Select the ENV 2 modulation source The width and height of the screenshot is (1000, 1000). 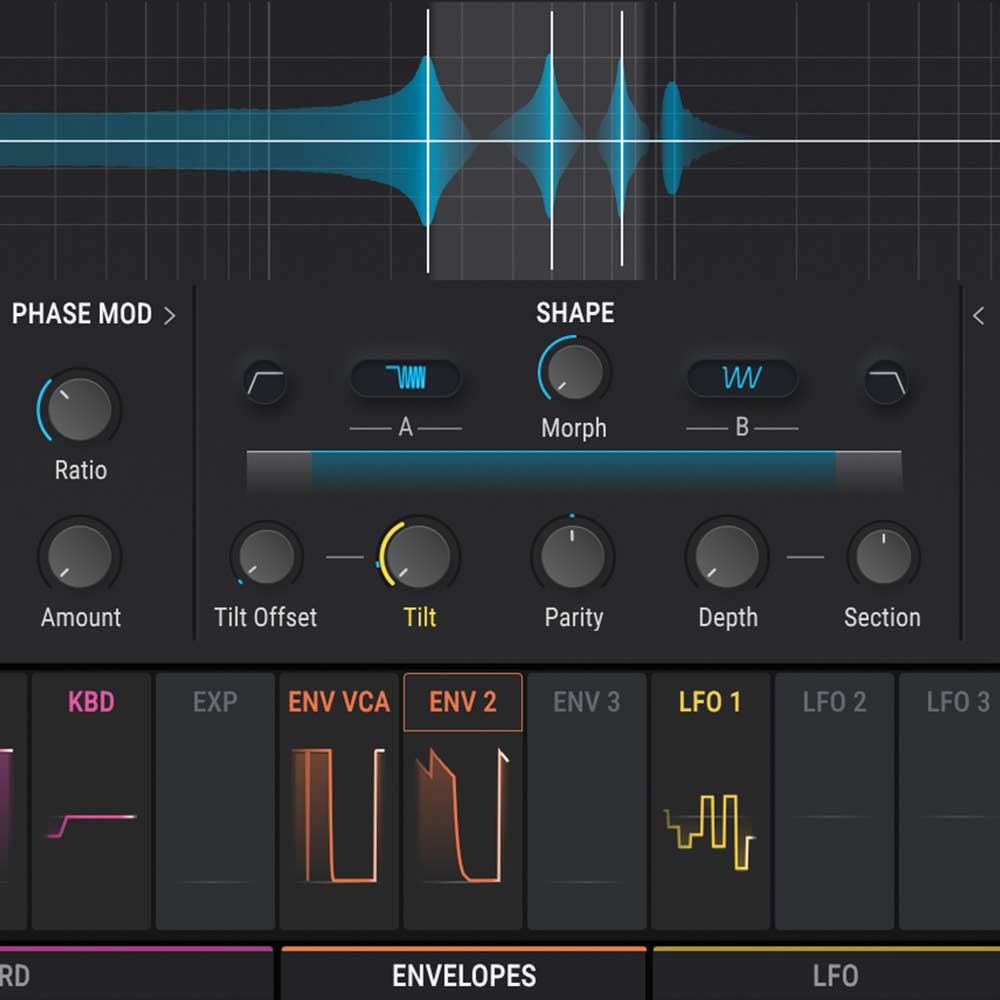point(463,702)
